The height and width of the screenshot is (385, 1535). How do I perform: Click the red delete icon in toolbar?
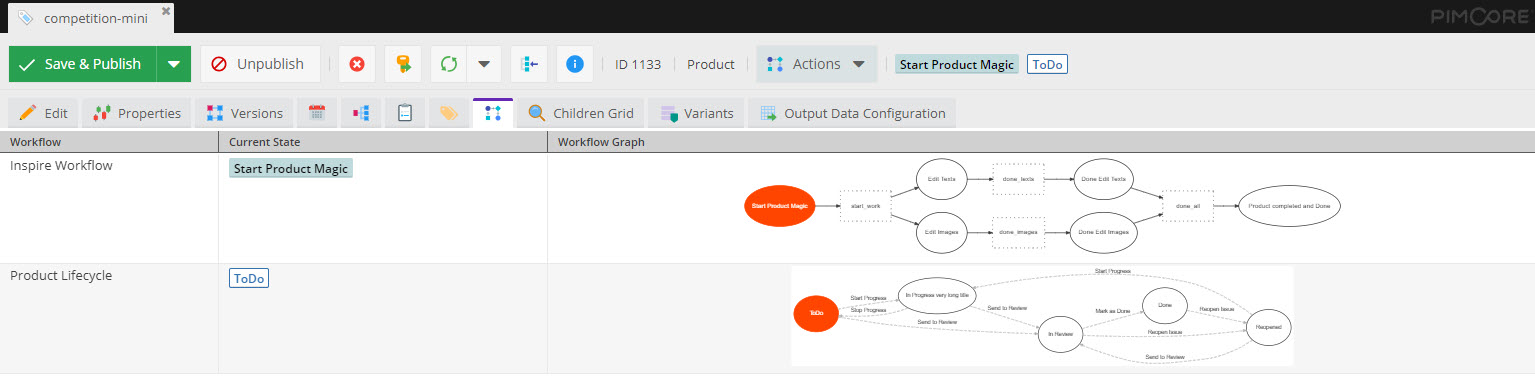(x=357, y=64)
